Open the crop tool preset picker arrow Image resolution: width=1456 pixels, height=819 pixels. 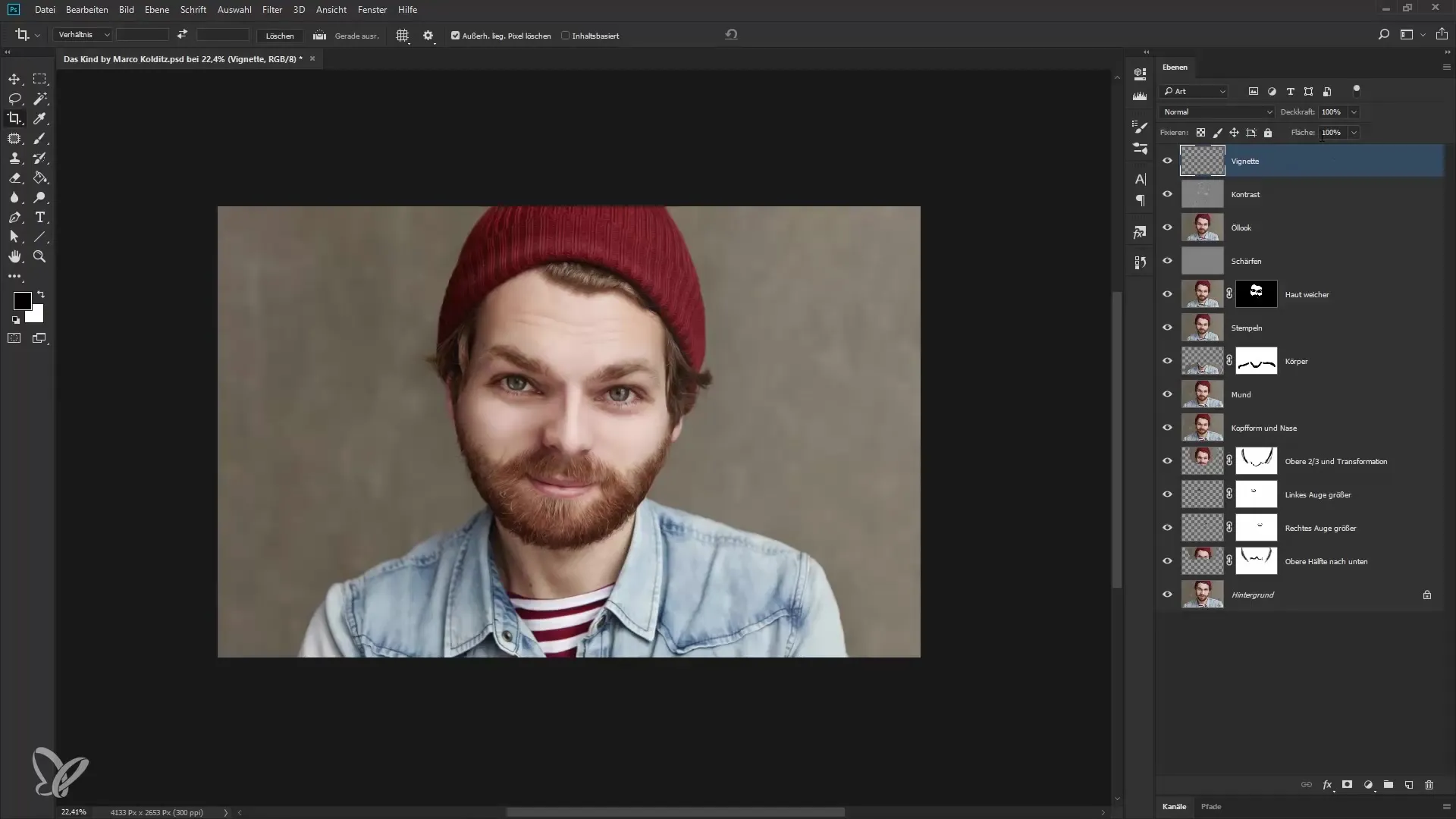(x=37, y=36)
